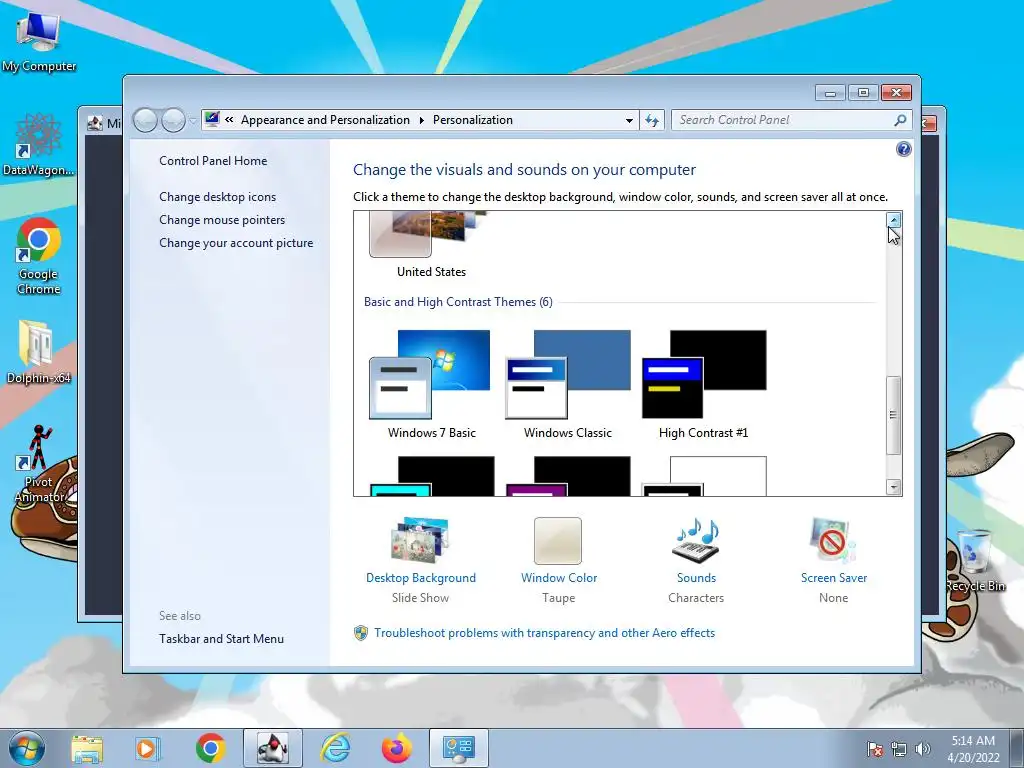Open Taskbar and Start Menu link

221,639
